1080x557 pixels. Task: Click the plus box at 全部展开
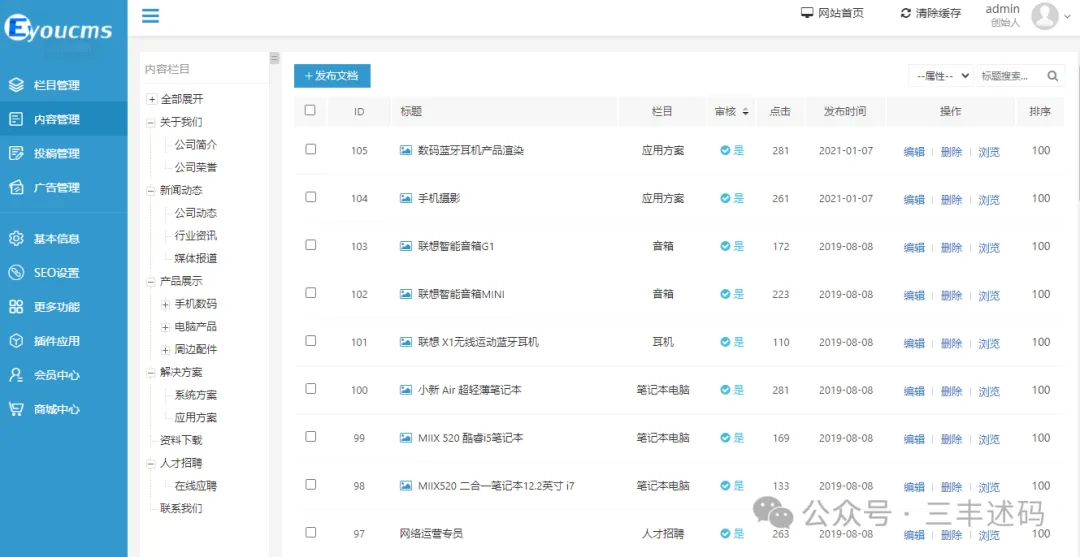pos(152,100)
